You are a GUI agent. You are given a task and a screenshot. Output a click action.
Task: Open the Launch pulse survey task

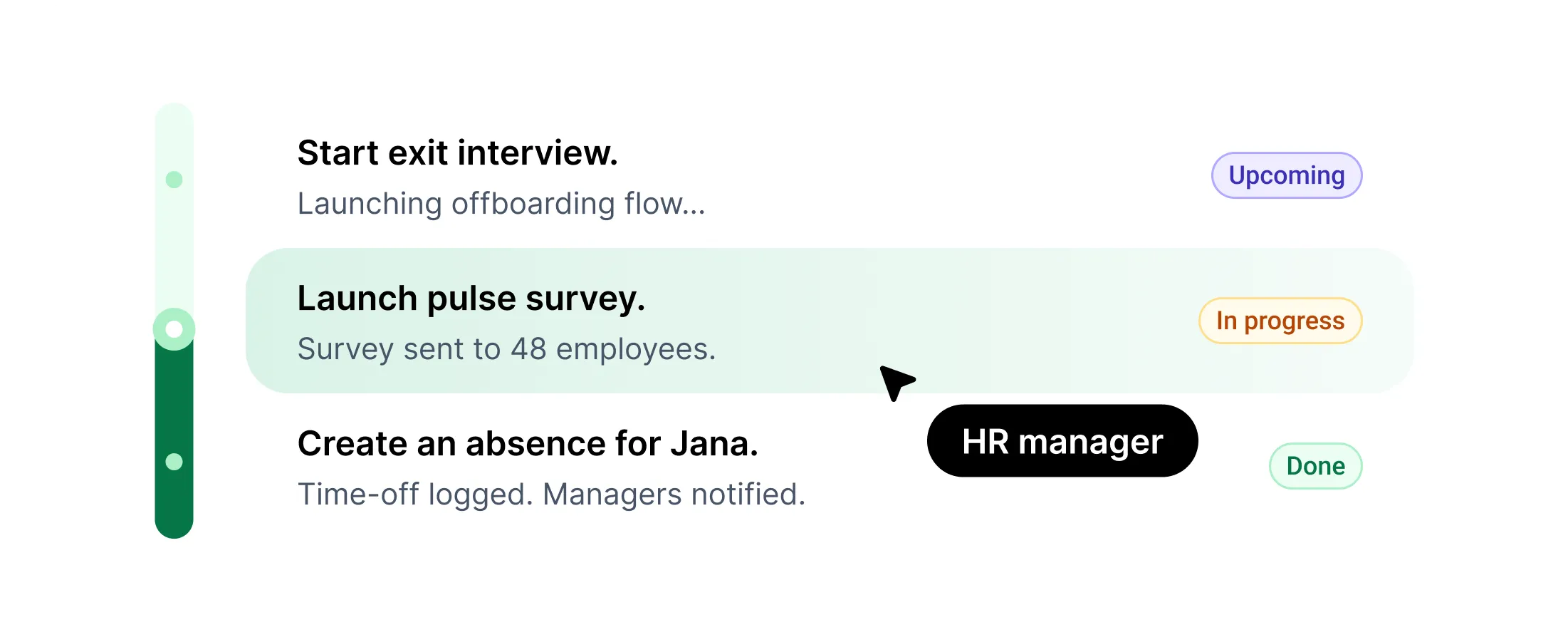tap(471, 298)
